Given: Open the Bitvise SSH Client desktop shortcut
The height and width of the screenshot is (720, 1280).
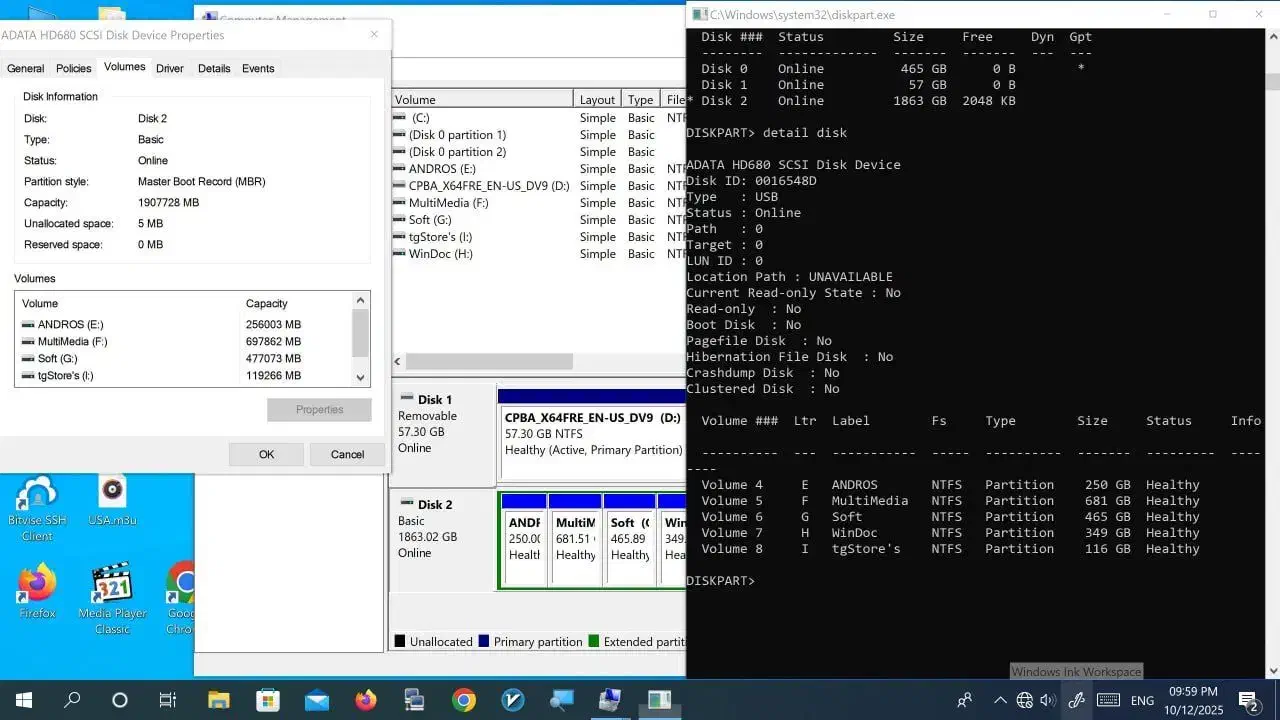Looking at the screenshot, I should coord(37,497).
